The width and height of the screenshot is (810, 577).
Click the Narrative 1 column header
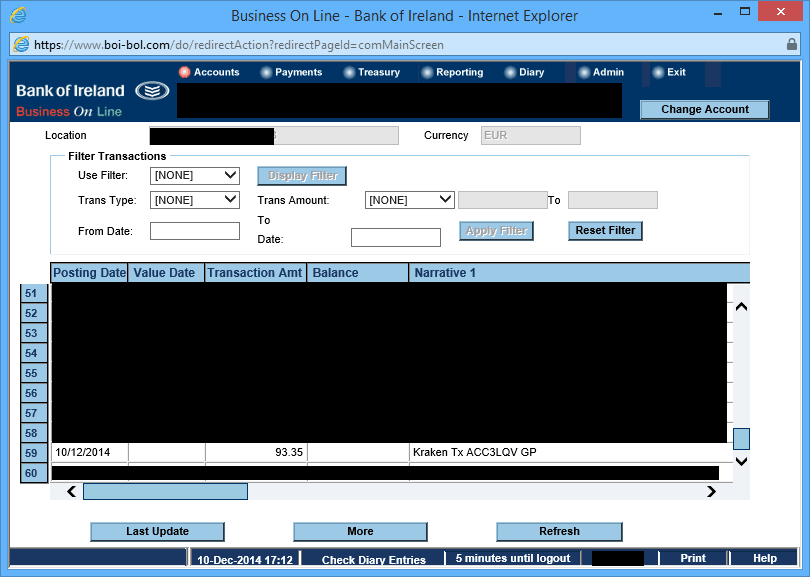579,273
